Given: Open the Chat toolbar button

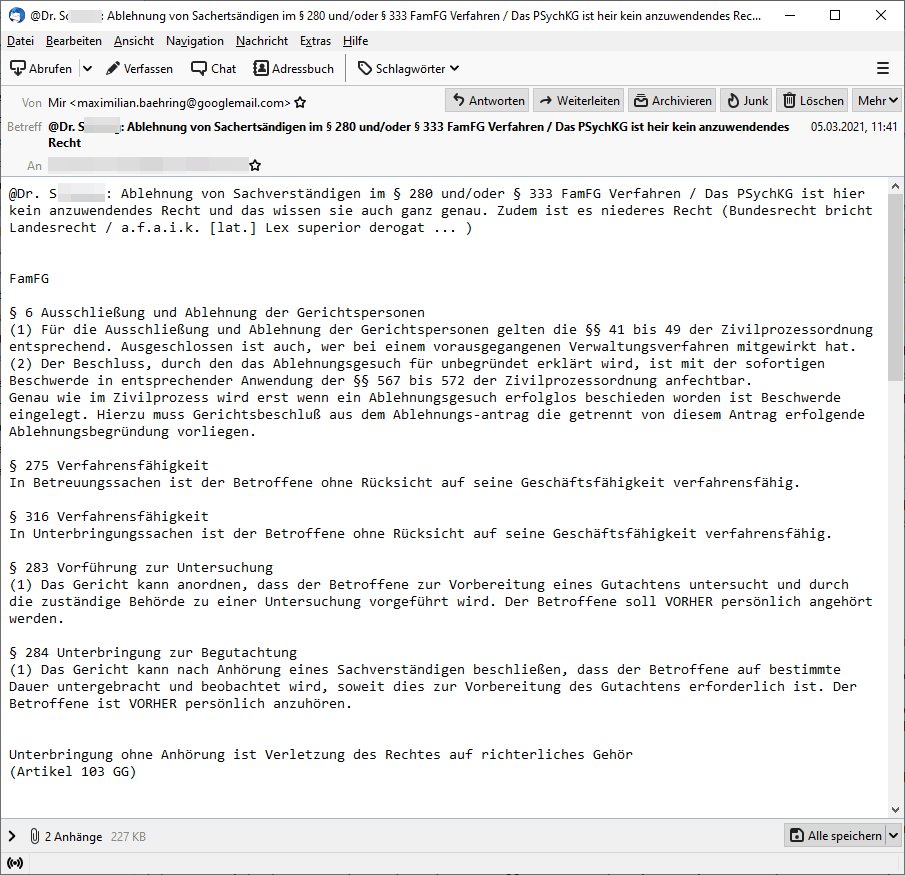Looking at the screenshot, I should [214, 69].
